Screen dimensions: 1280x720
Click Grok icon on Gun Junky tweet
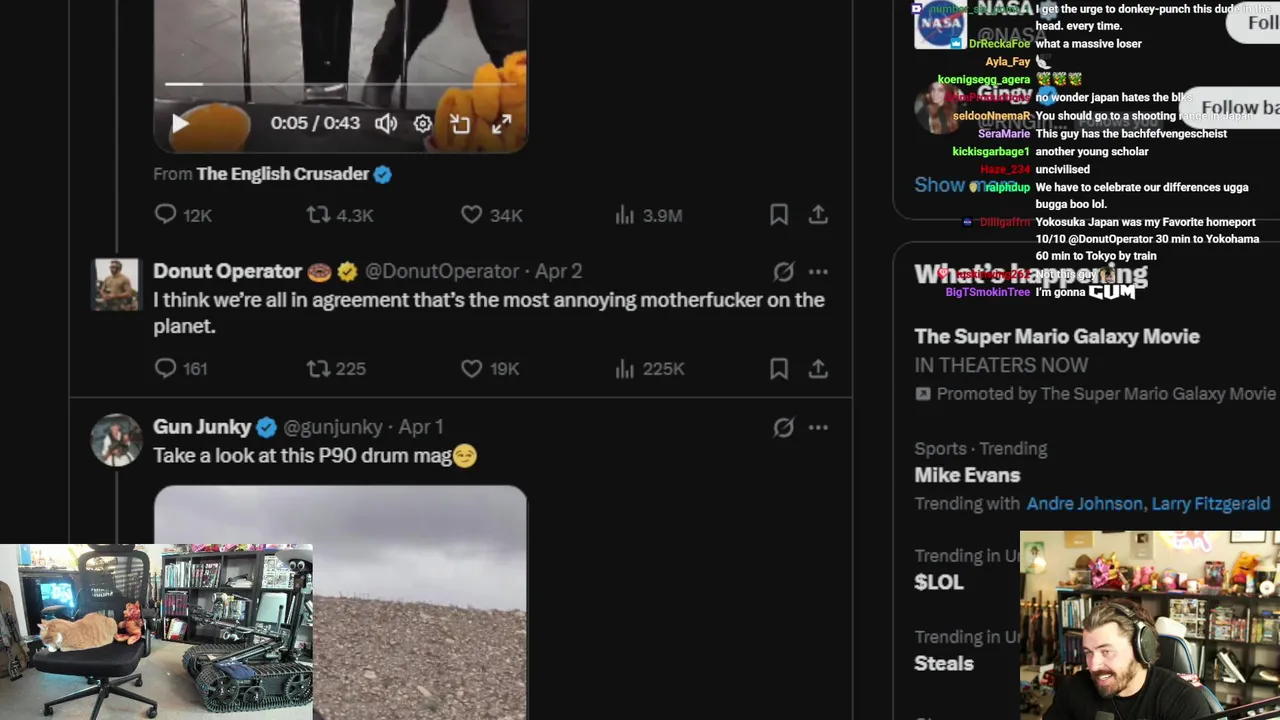point(783,427)
